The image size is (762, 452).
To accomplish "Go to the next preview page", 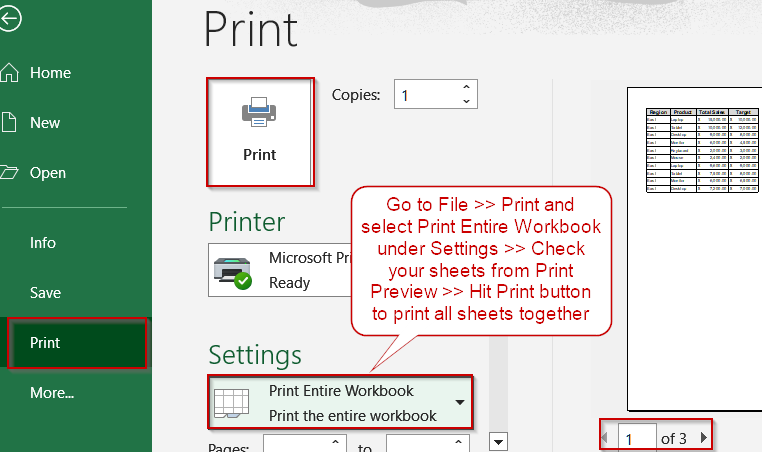I will [x=704, y=437].
